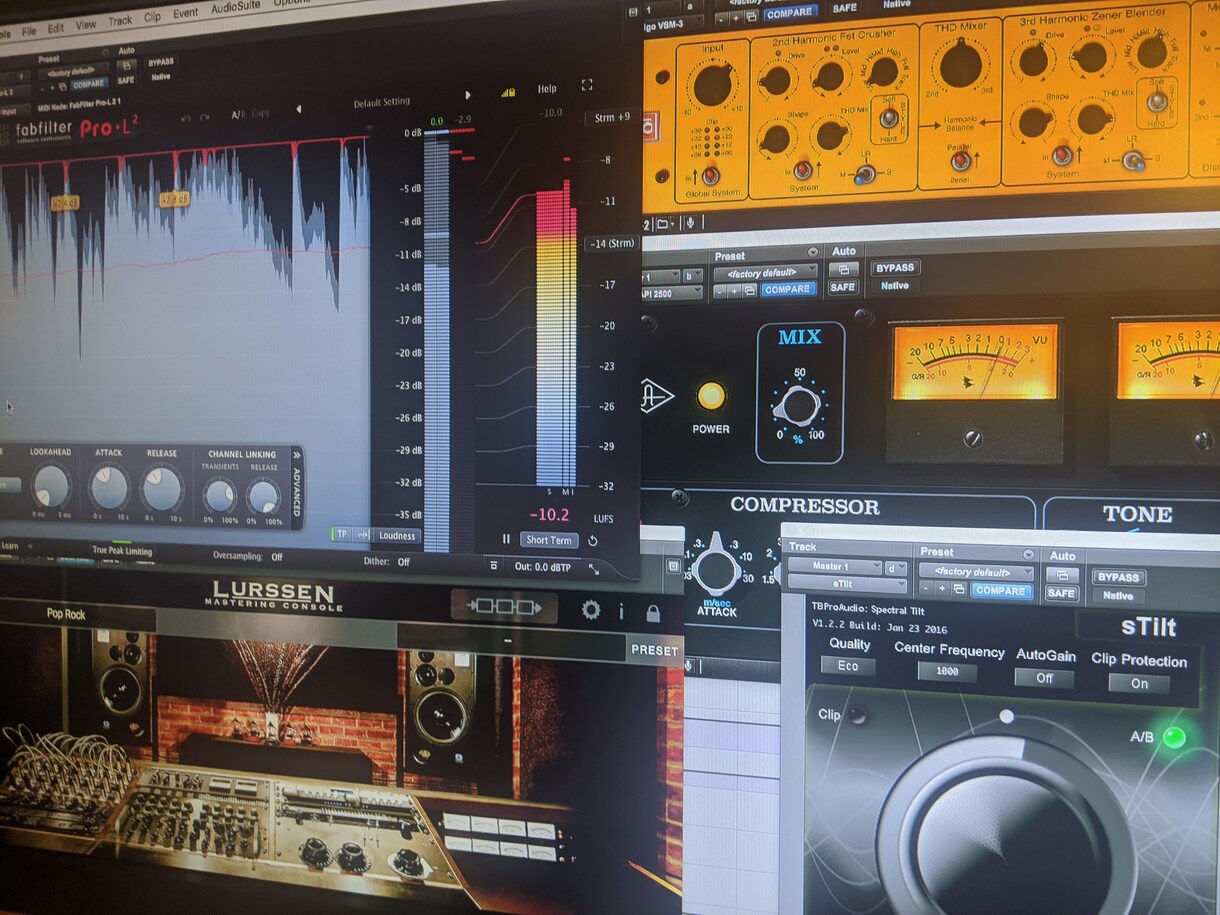
Task: Click the Pro-L 2 undo arrow icon
Action: [x=184, y=117]
